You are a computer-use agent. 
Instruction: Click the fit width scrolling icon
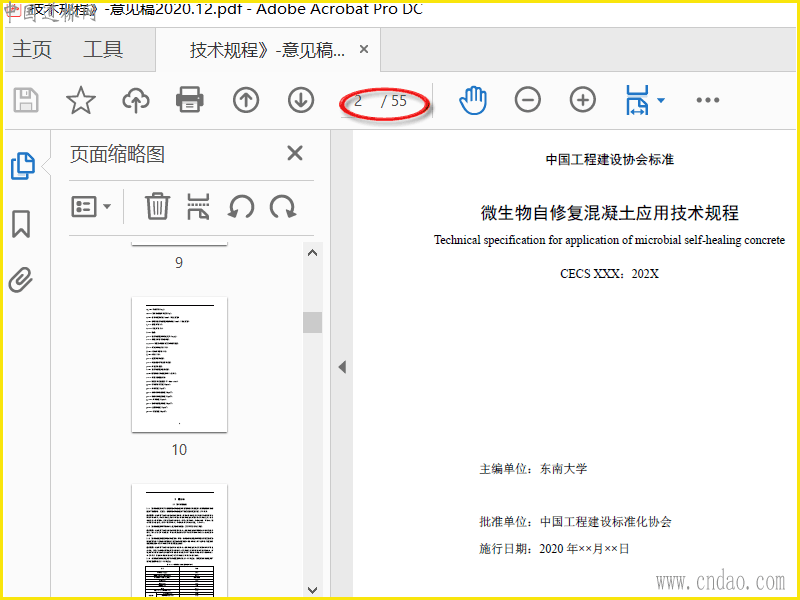coord(637,100)
